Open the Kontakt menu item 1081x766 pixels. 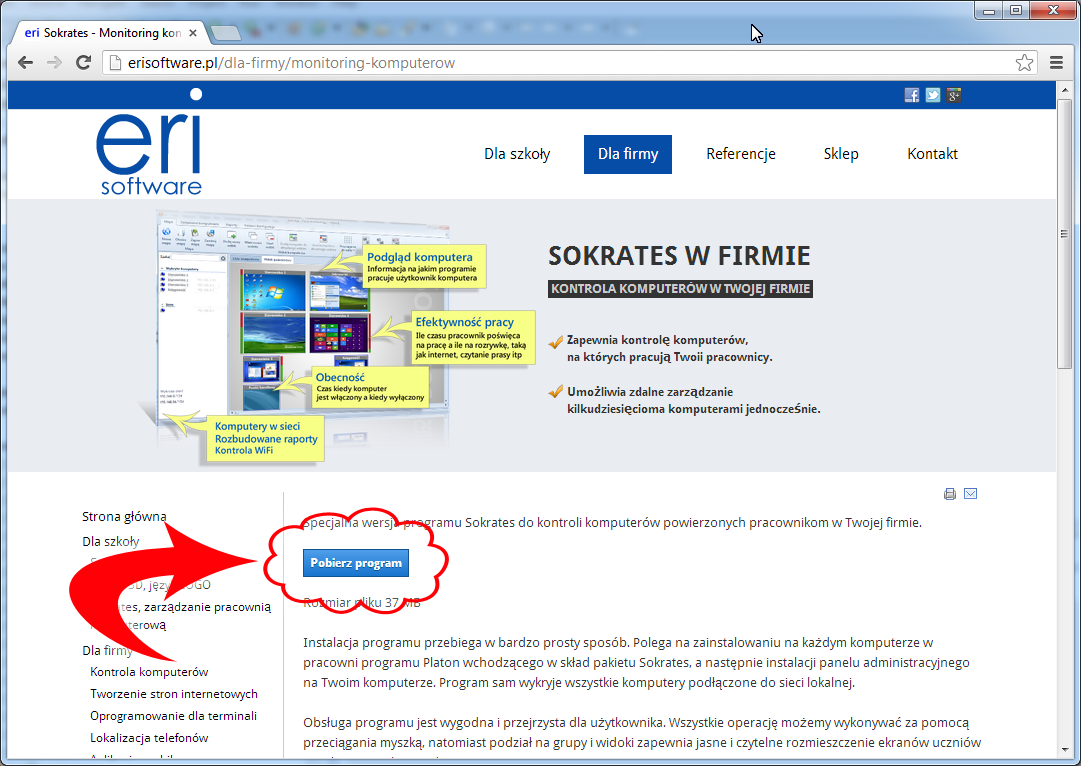932,154
